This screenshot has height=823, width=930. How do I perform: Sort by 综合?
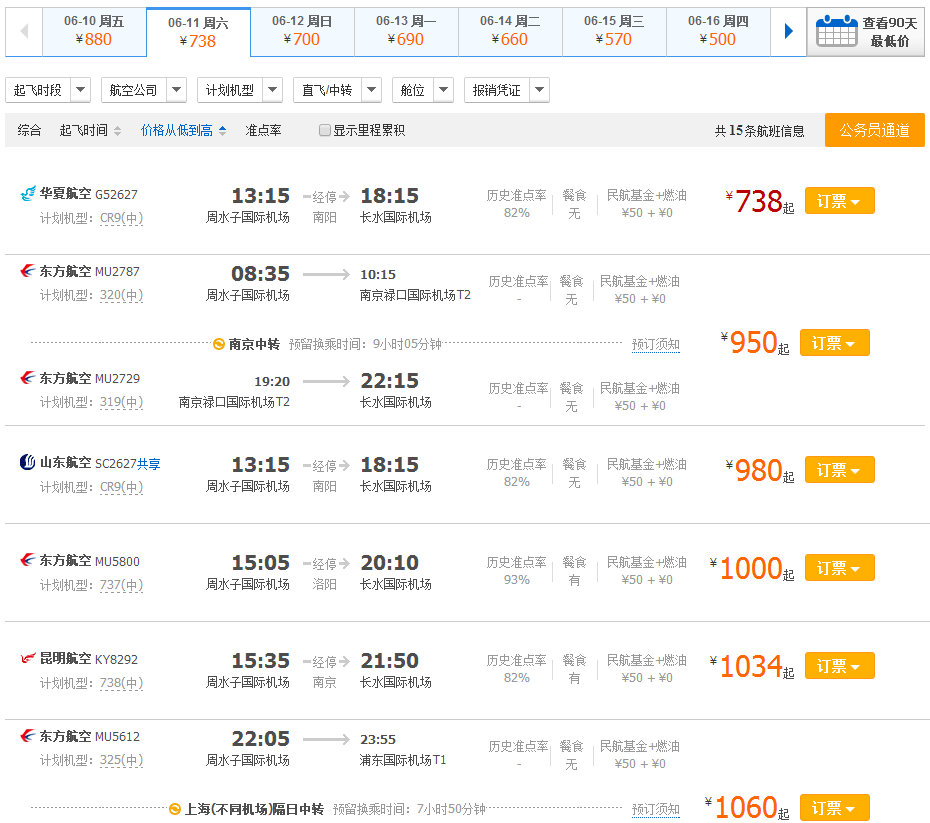tap(30, 130)
